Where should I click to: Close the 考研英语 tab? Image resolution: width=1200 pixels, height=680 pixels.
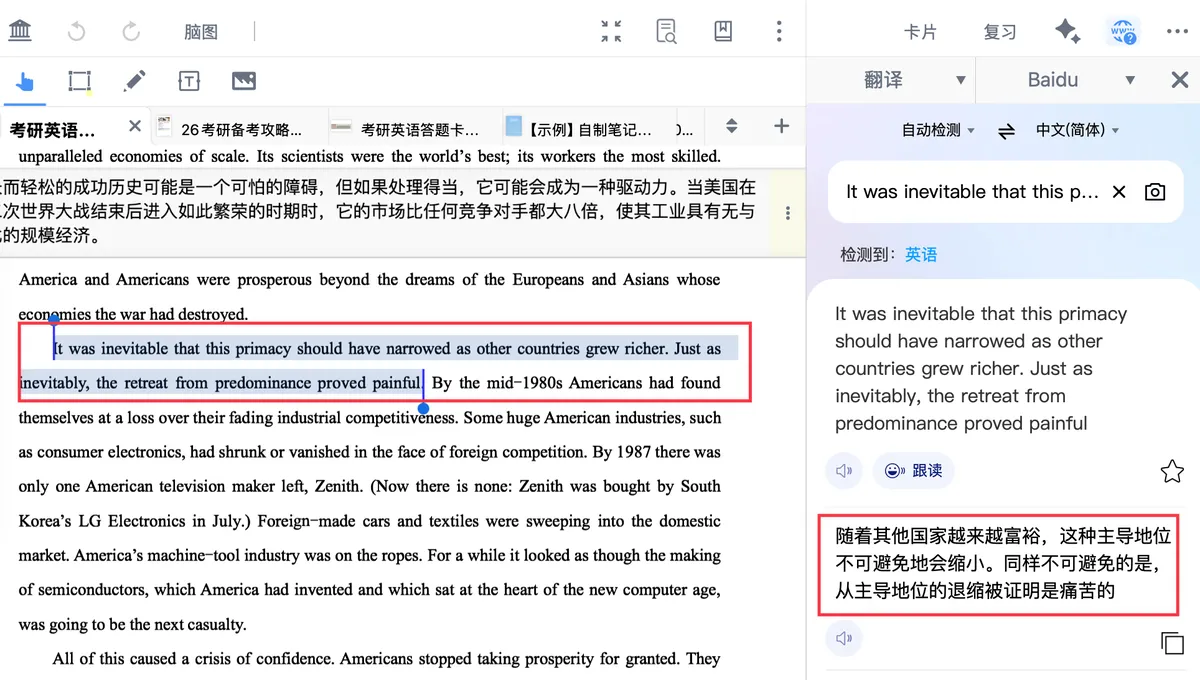pos(135,126)
